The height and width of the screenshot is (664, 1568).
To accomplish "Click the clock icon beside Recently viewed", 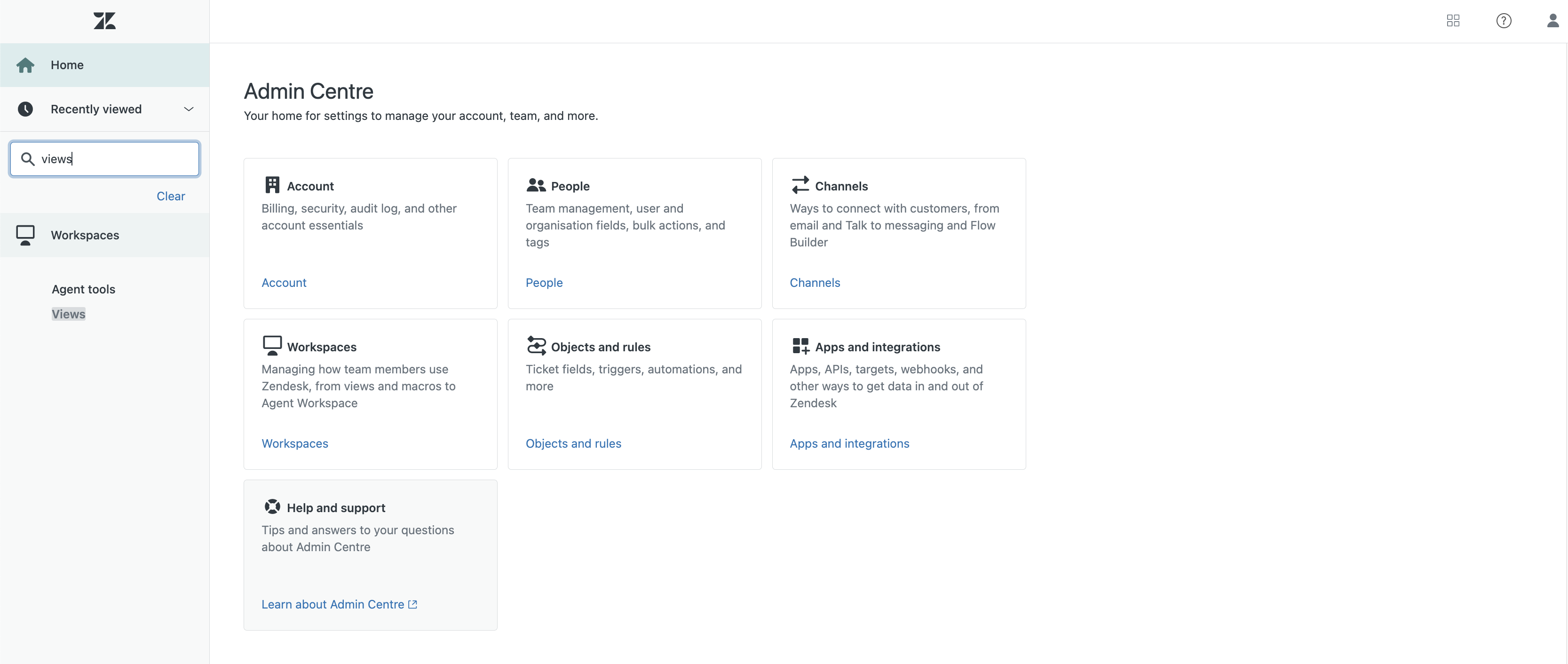I will coord(25,109).
